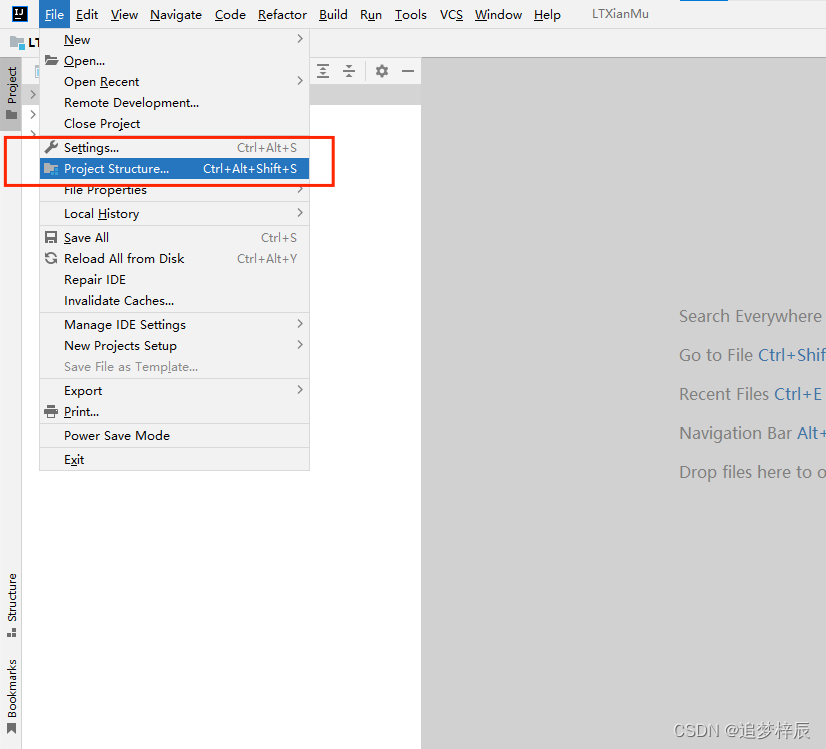Open the Structure tool window sidebar tab
Viewport: 826px width, 749px height.
coord(12,605)
